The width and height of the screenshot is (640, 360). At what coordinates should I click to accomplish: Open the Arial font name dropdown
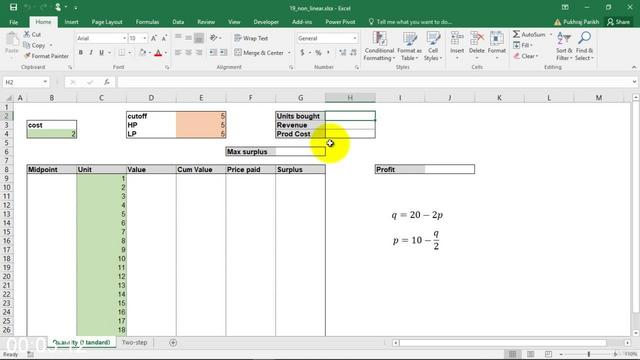124,38
